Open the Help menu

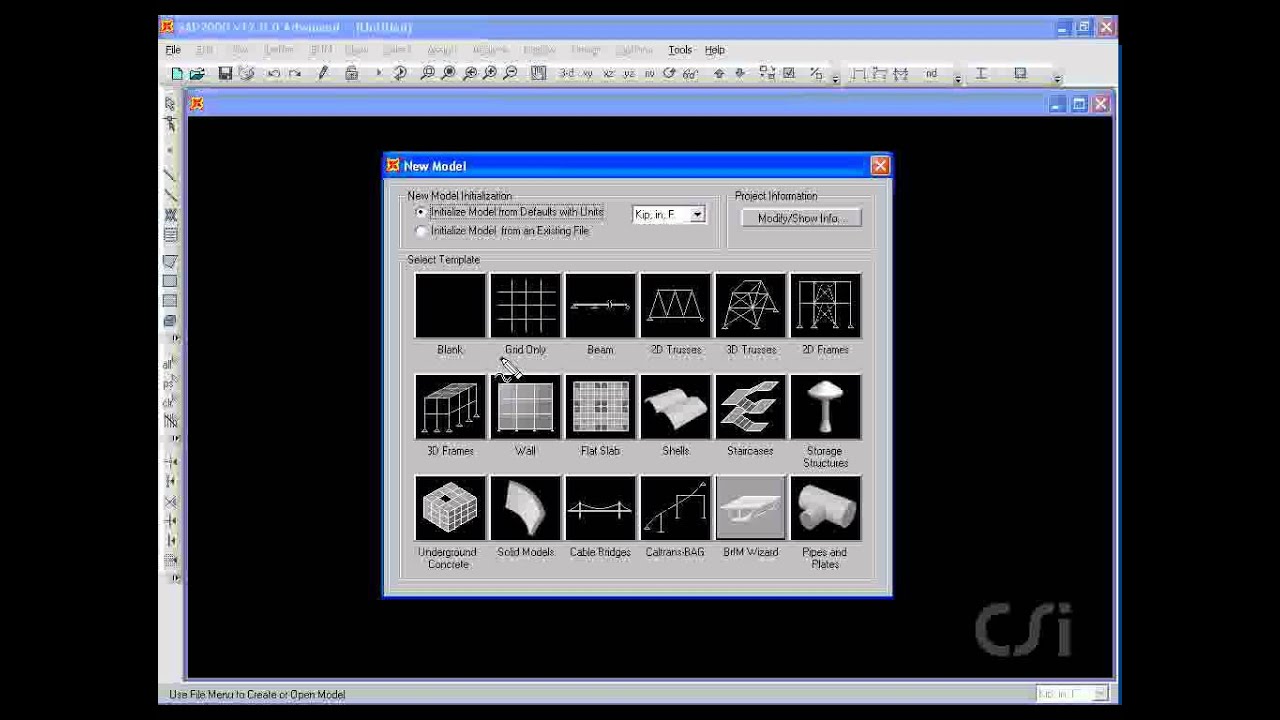(715, 50)
